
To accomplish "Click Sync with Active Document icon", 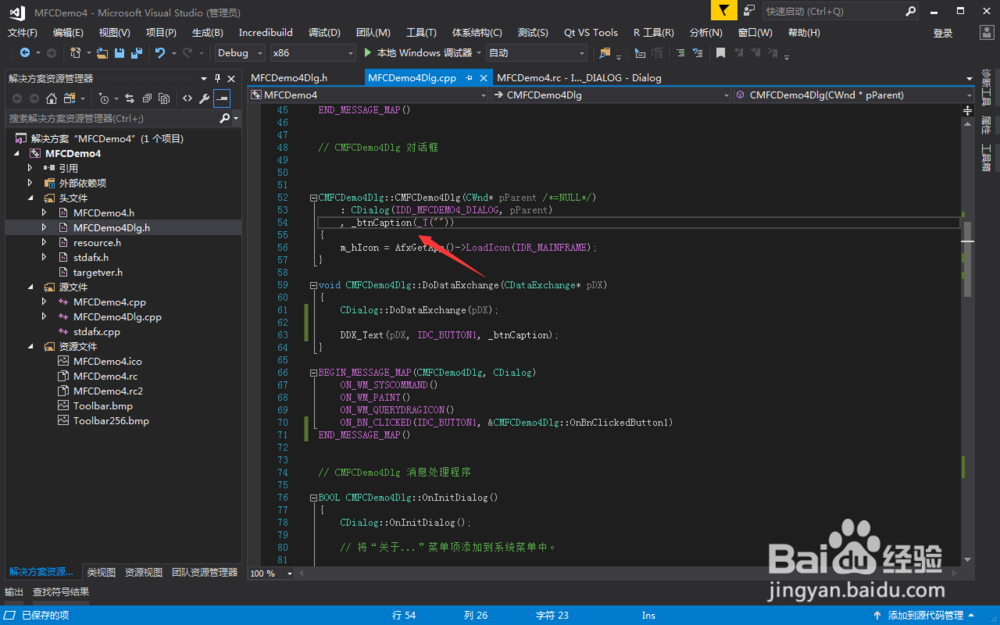I will tap(129, 98).
